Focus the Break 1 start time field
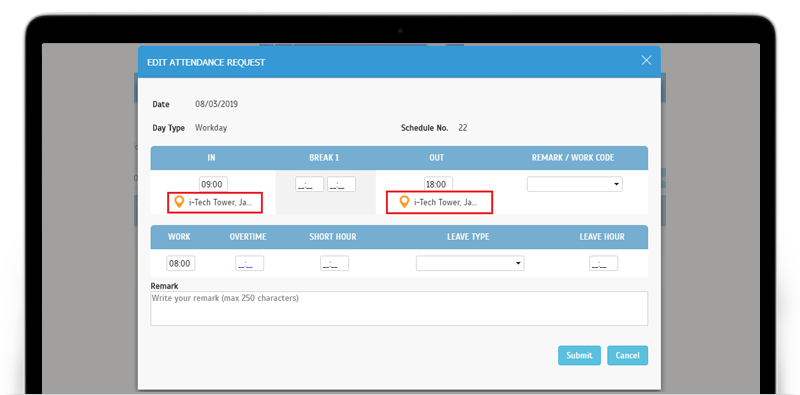Viewport: 800px width, 395px height. pyautogui.click(x=309, y=184)
